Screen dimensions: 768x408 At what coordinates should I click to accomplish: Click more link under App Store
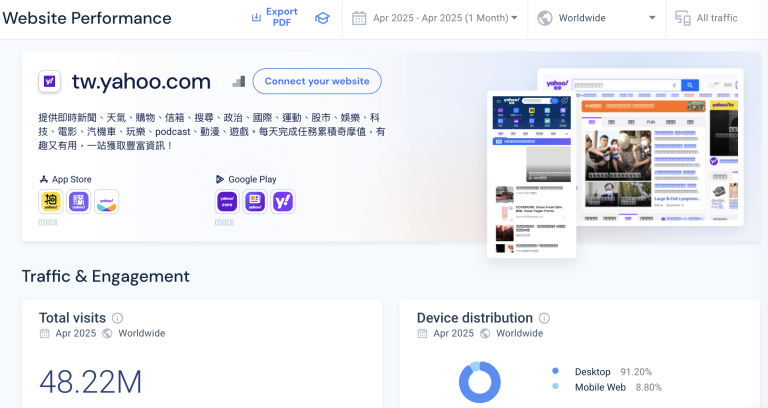(x=48, y=221)
